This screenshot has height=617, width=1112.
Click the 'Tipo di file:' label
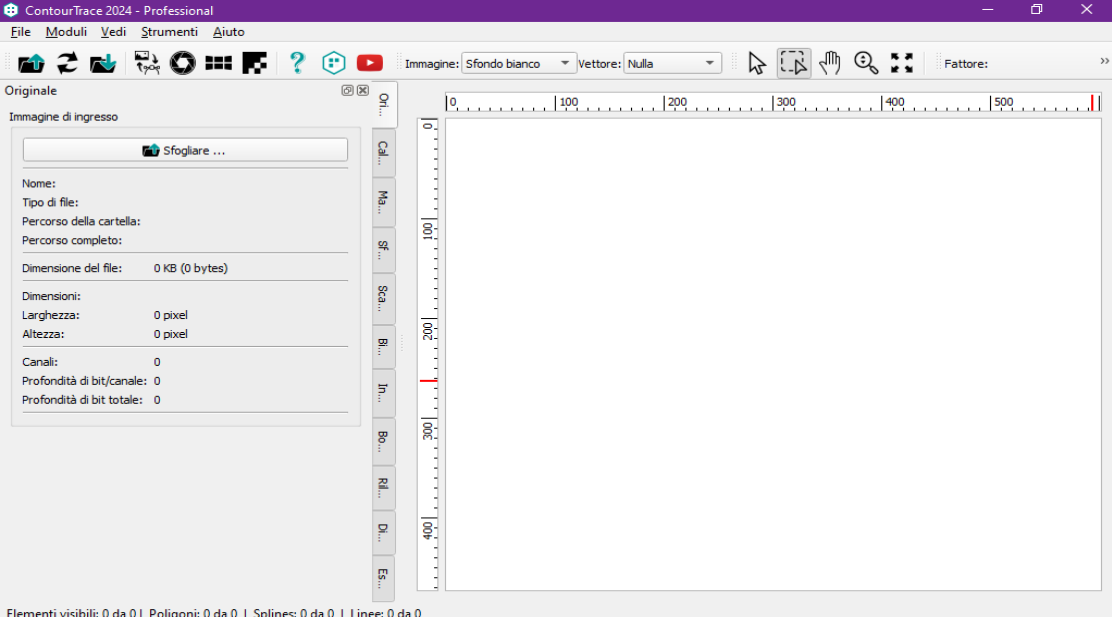pos(50,202)
